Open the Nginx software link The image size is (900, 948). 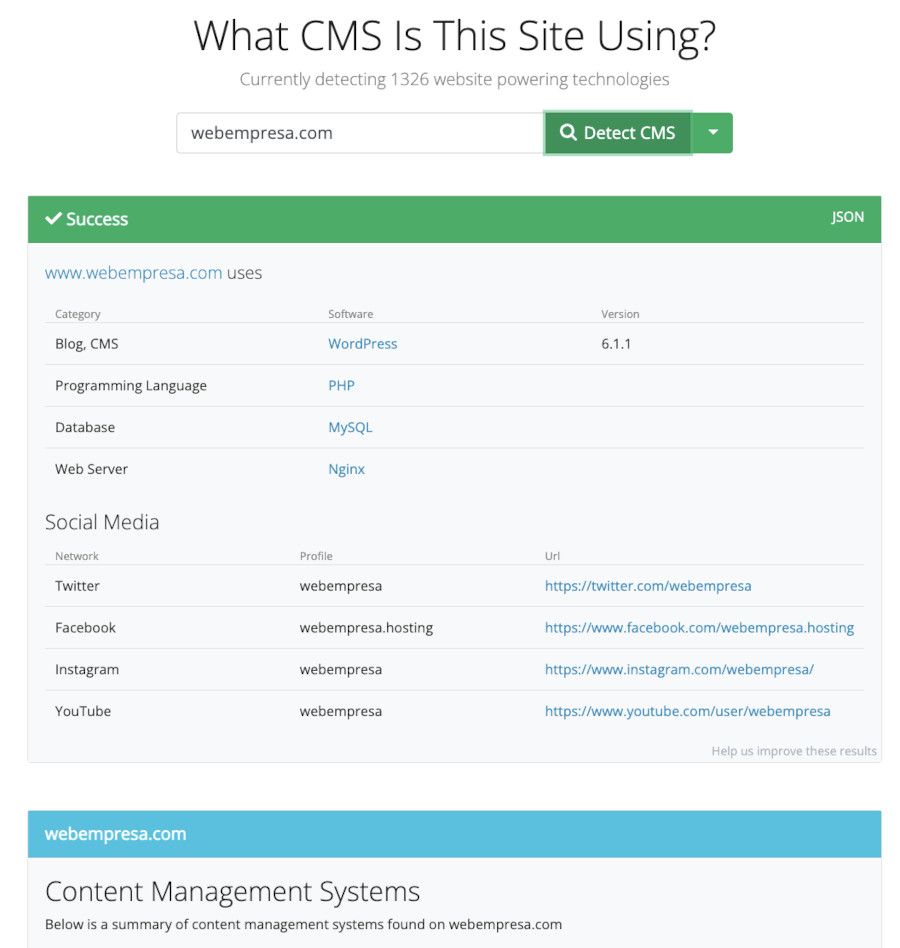point(346,469)
